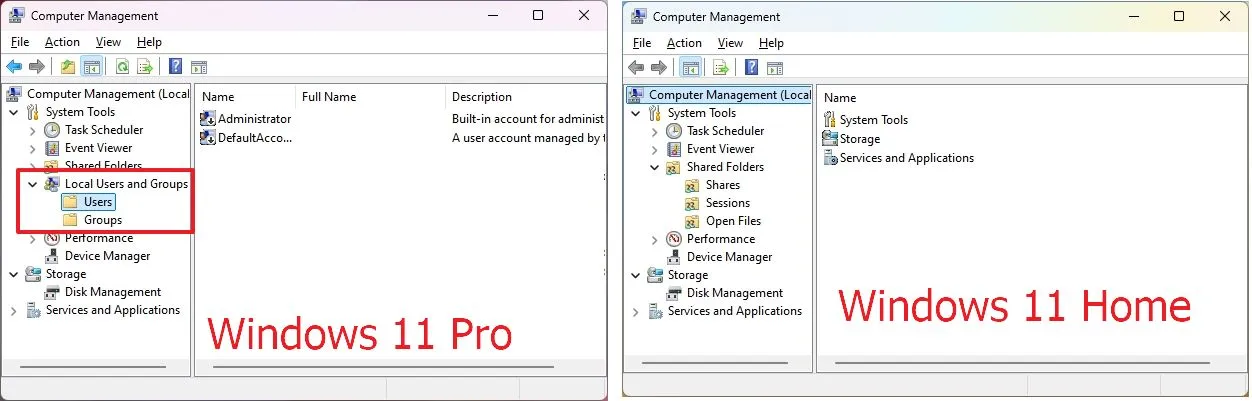Toggle Show/Hide Console Tree in Pro window toolbar
Screen dimensions: 1252x401
click(x=91, y=67)
